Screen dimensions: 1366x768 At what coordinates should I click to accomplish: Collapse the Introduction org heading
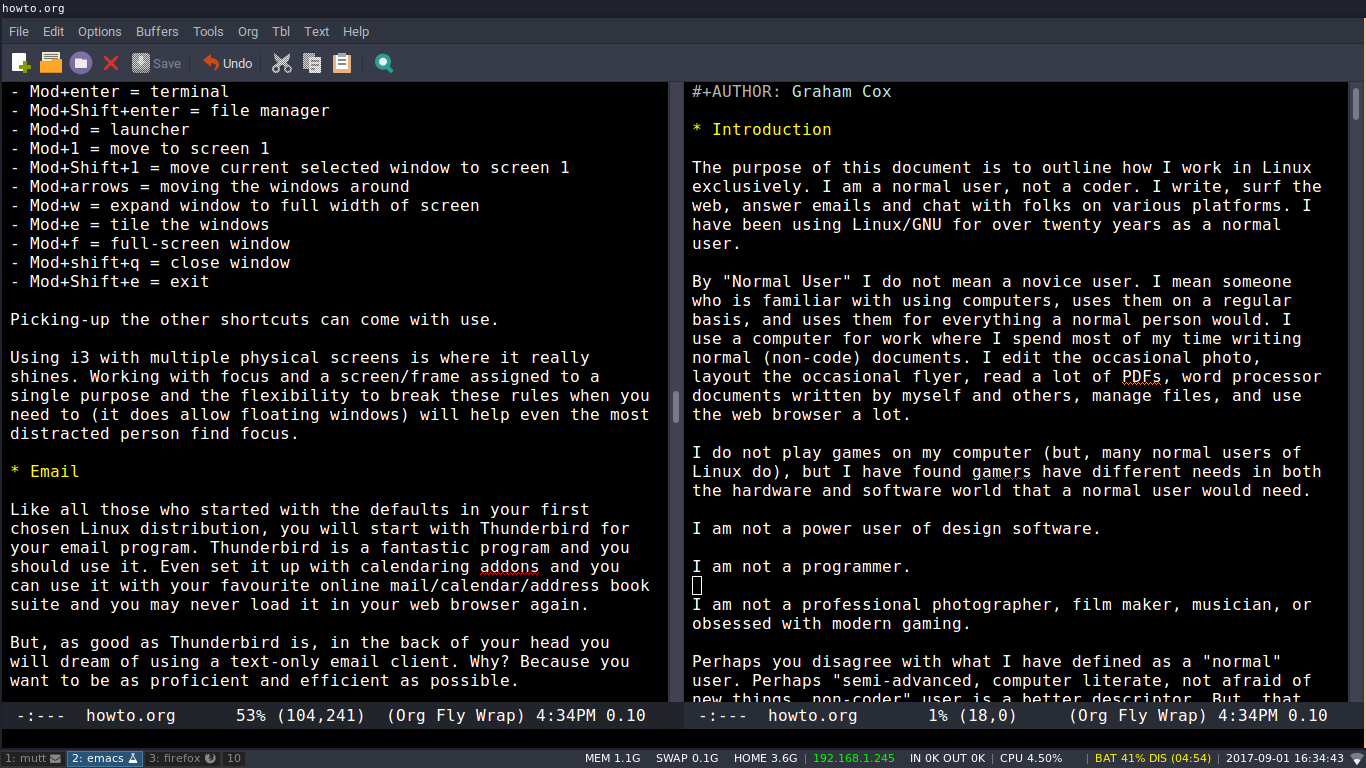click(x=762, y=129)
